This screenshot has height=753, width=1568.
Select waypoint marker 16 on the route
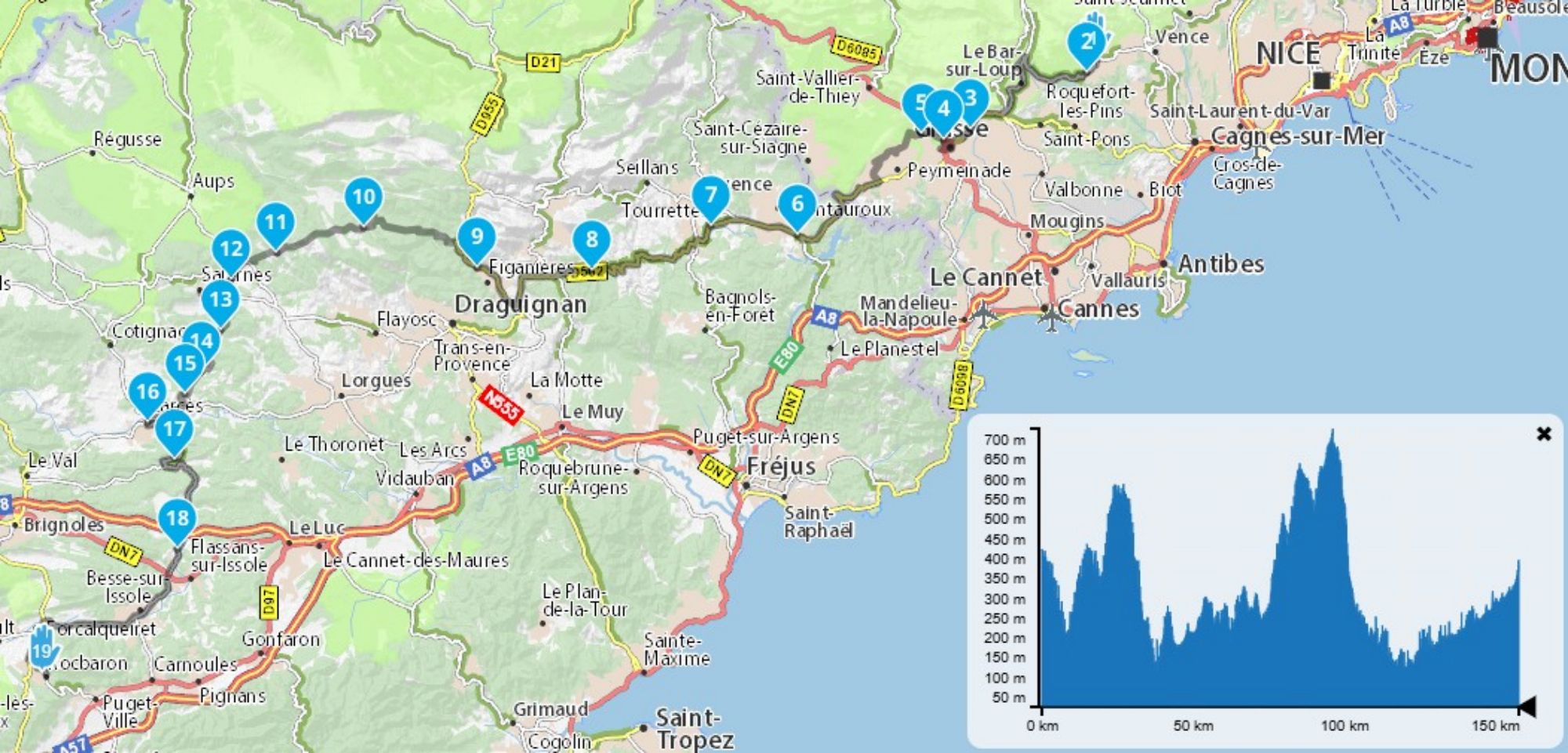coord(148,392)
